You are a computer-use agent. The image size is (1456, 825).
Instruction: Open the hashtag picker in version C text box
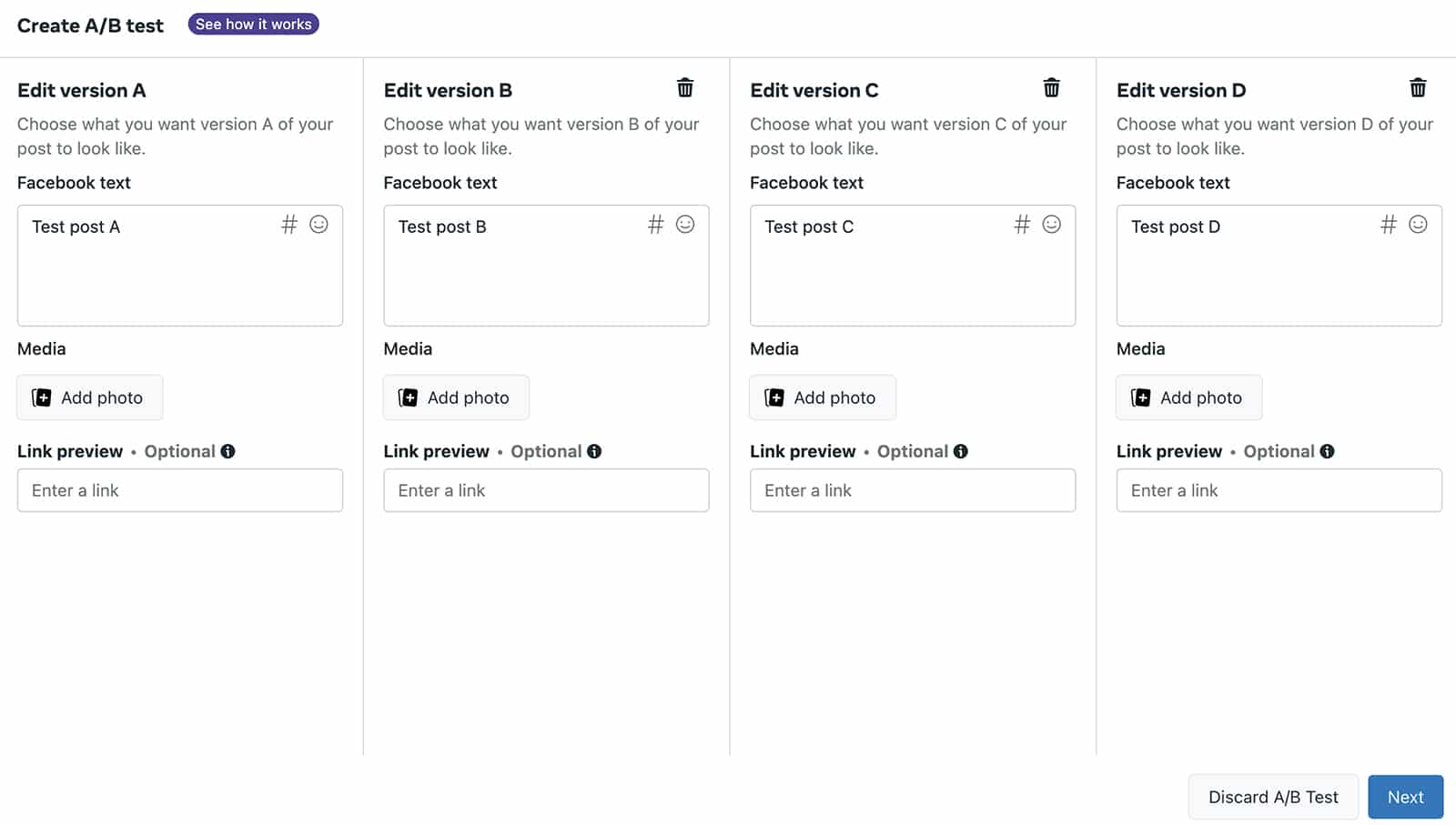pos(1020,224)
